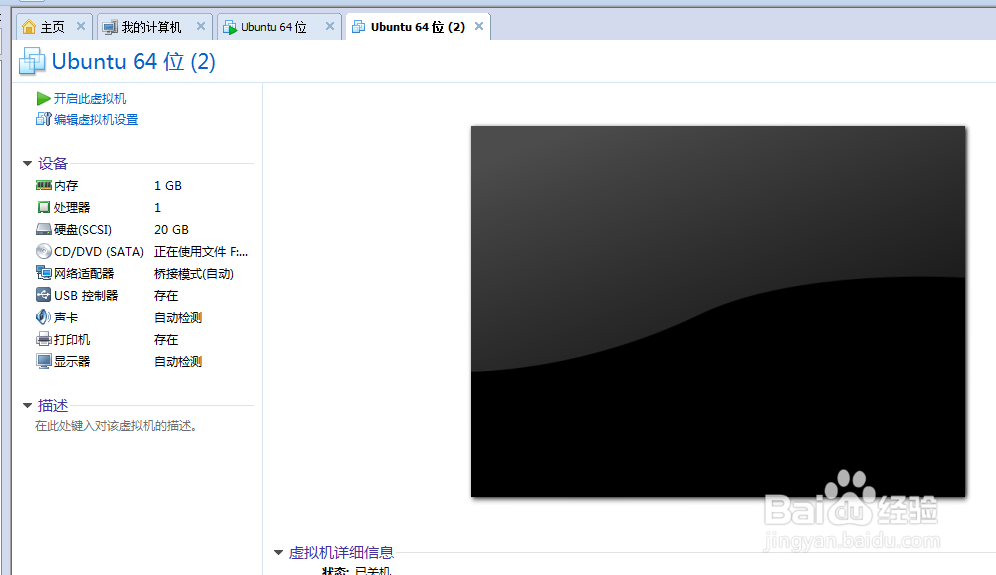Viewport: 996px width, 575px height.
Task: Click the Ubuntu 64 位 (2) page title
Action: (133, 61)
